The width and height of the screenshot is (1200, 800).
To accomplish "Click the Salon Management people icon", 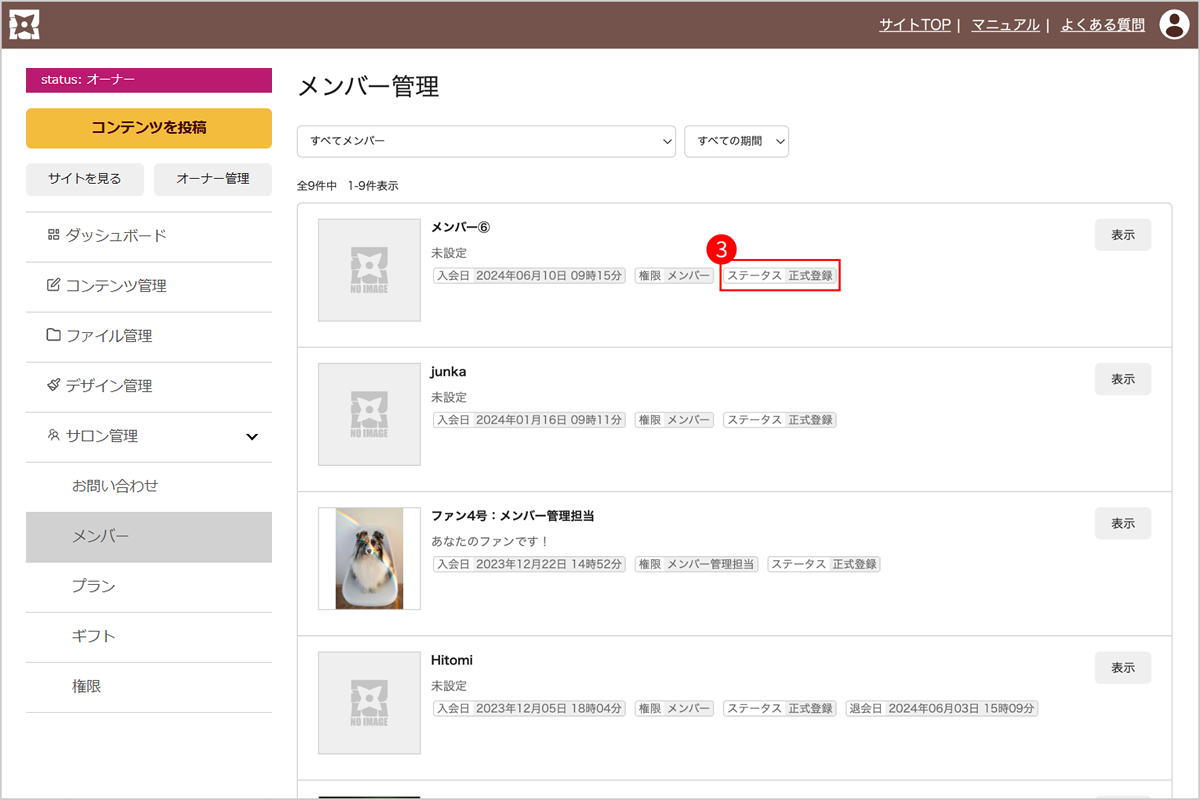I will coord(53,436).
